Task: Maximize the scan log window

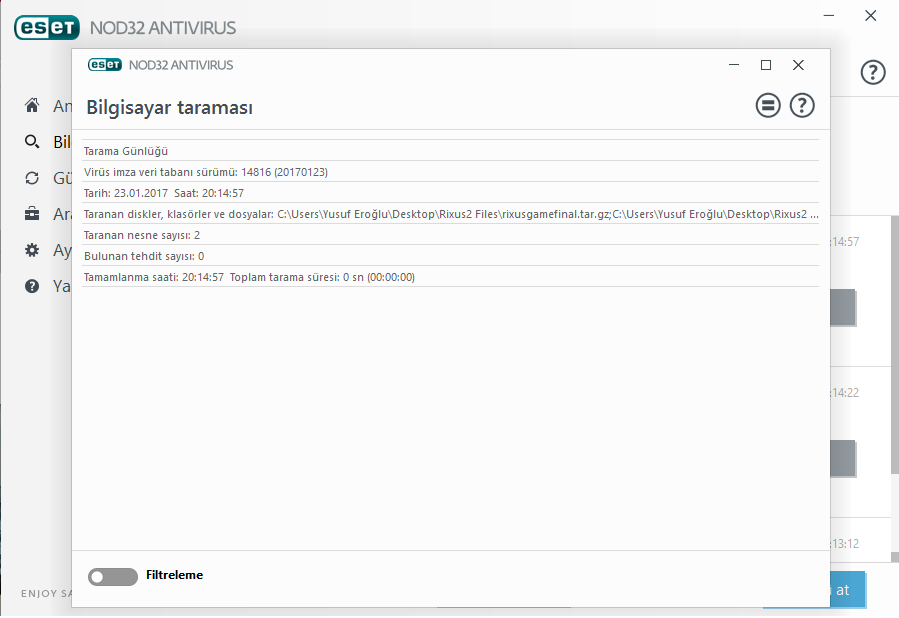Action: pyautogui.click(x=765, y=65)
